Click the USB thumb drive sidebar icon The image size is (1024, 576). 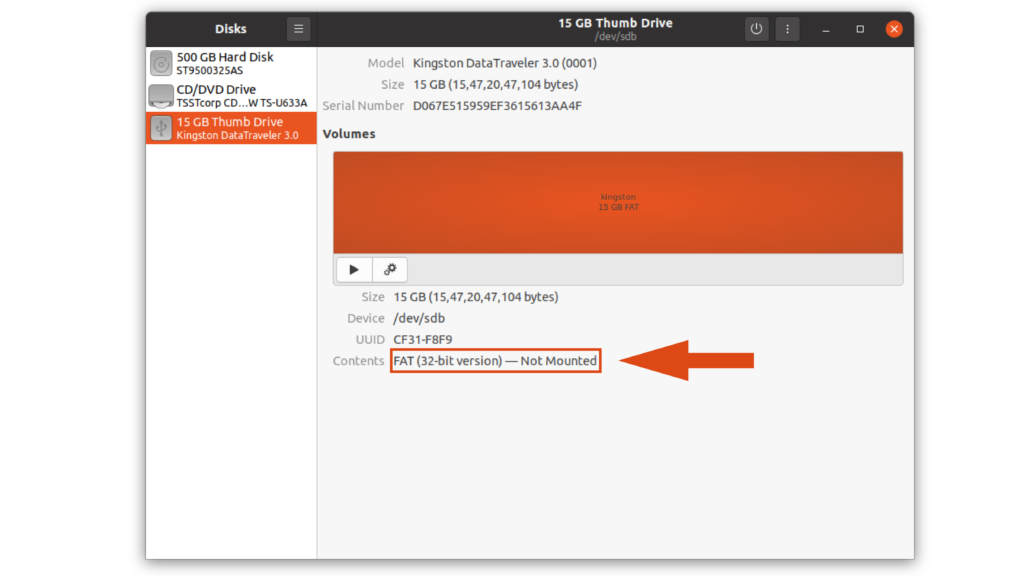click(160, 127)
